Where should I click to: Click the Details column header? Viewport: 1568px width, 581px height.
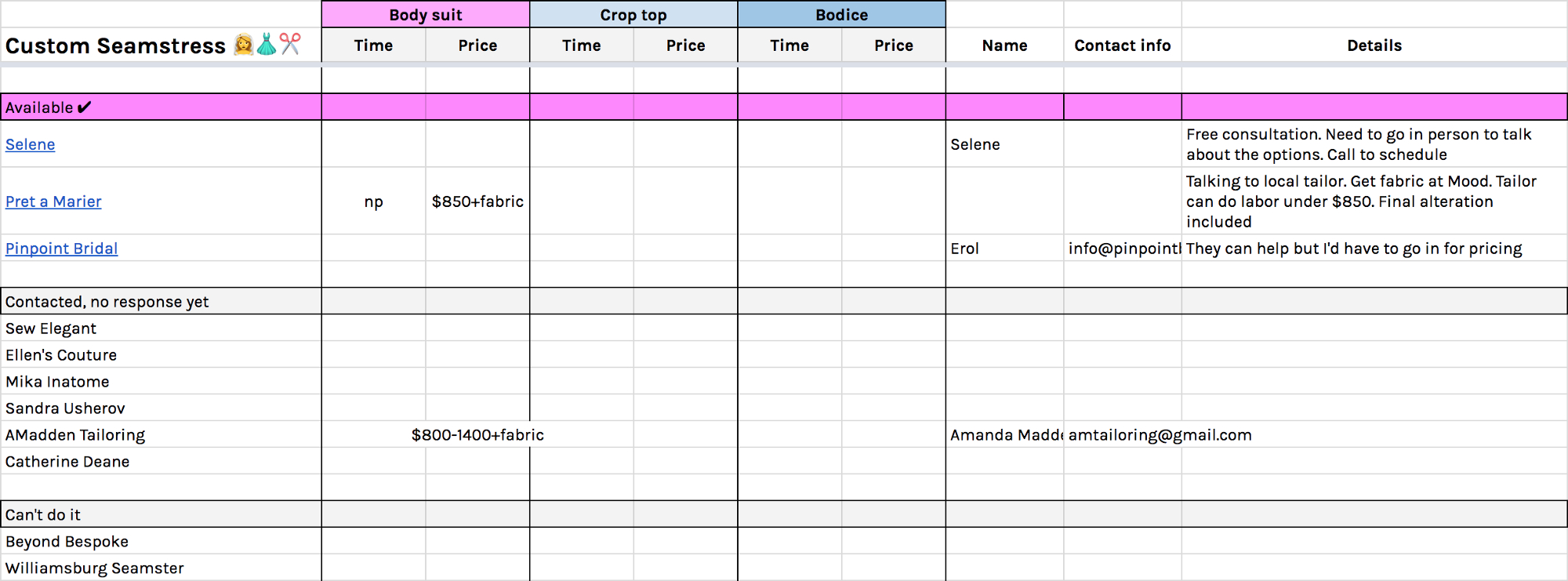1374,45
